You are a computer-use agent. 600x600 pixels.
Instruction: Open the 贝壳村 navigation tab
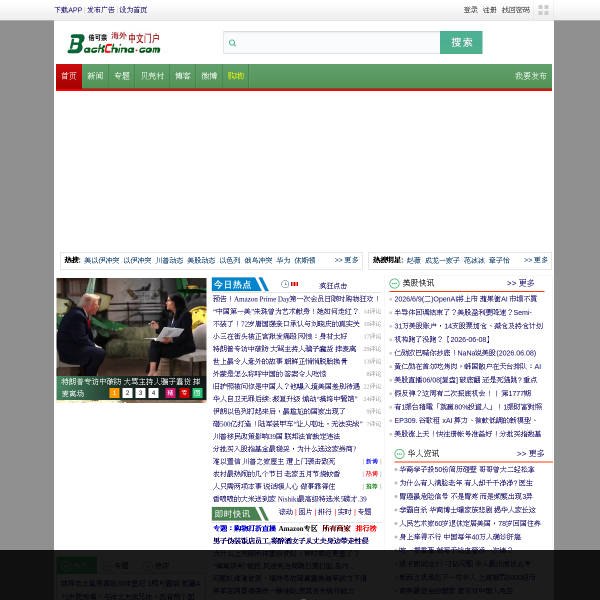click(x=152, y=76)
